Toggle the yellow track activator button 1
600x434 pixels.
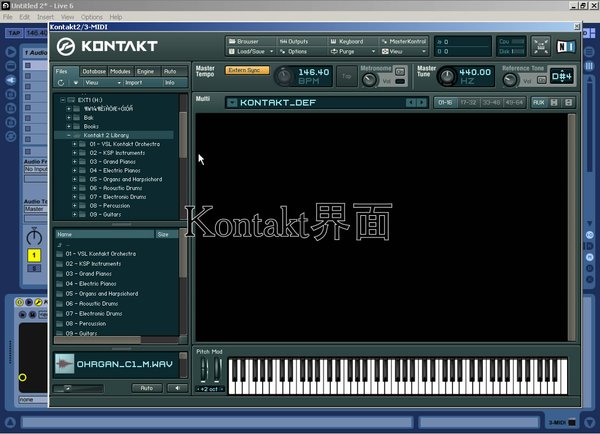pos(33,255)
